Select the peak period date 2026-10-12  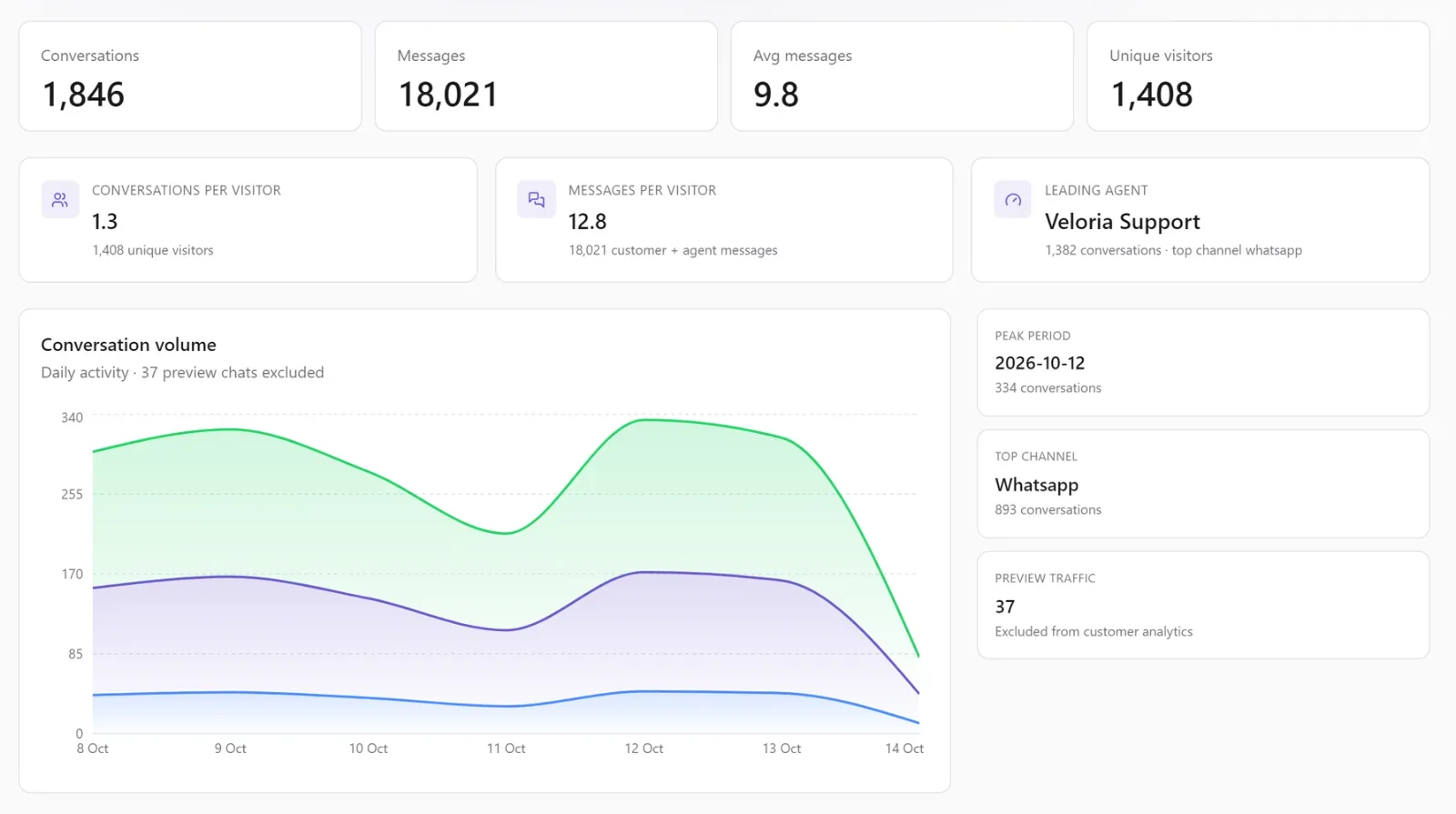tap(1040, 363)
